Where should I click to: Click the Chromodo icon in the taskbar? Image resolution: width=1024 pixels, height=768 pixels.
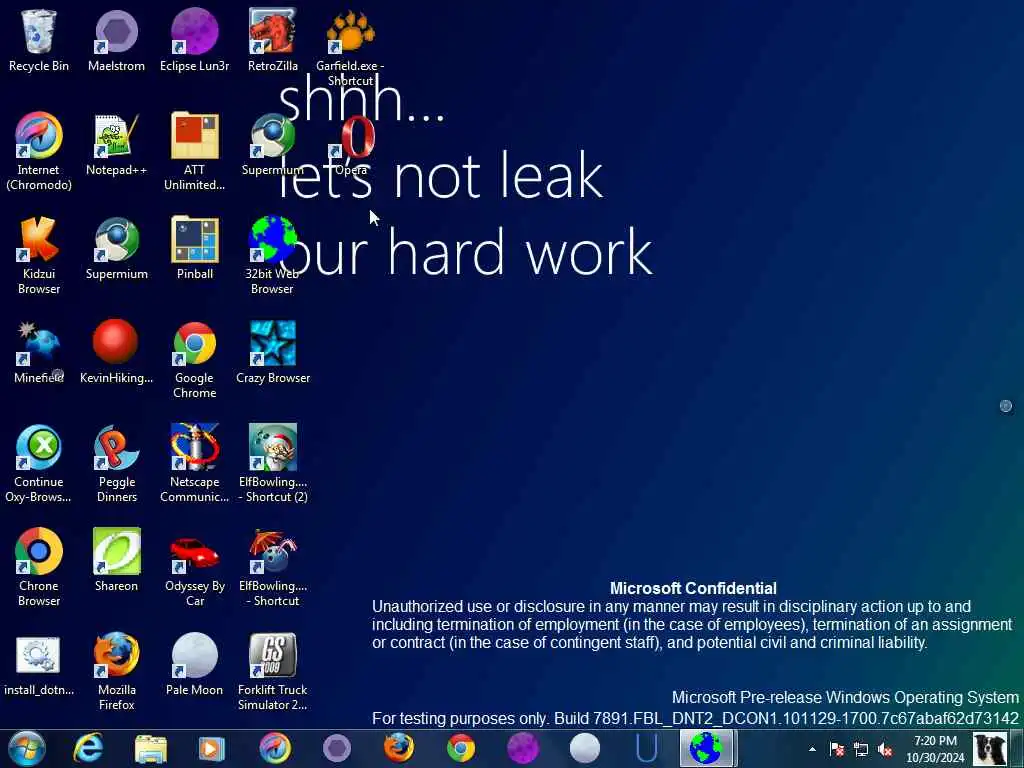click(x=274, y=748)
